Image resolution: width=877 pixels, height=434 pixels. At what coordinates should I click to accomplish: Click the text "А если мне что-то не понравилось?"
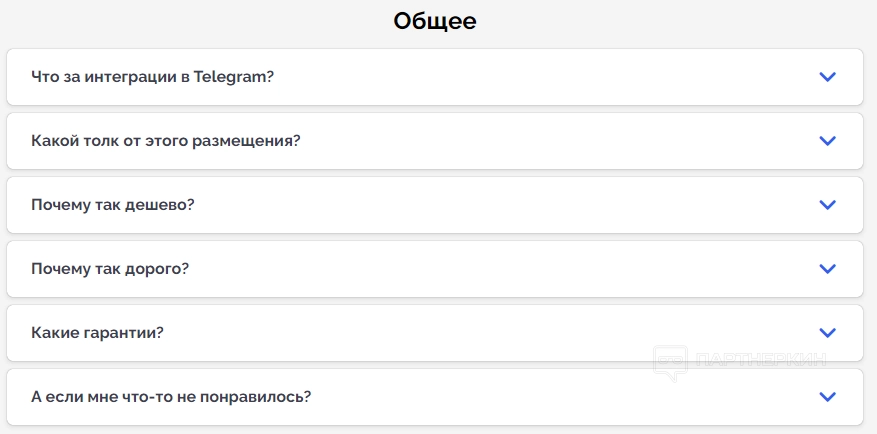point(171,397)
